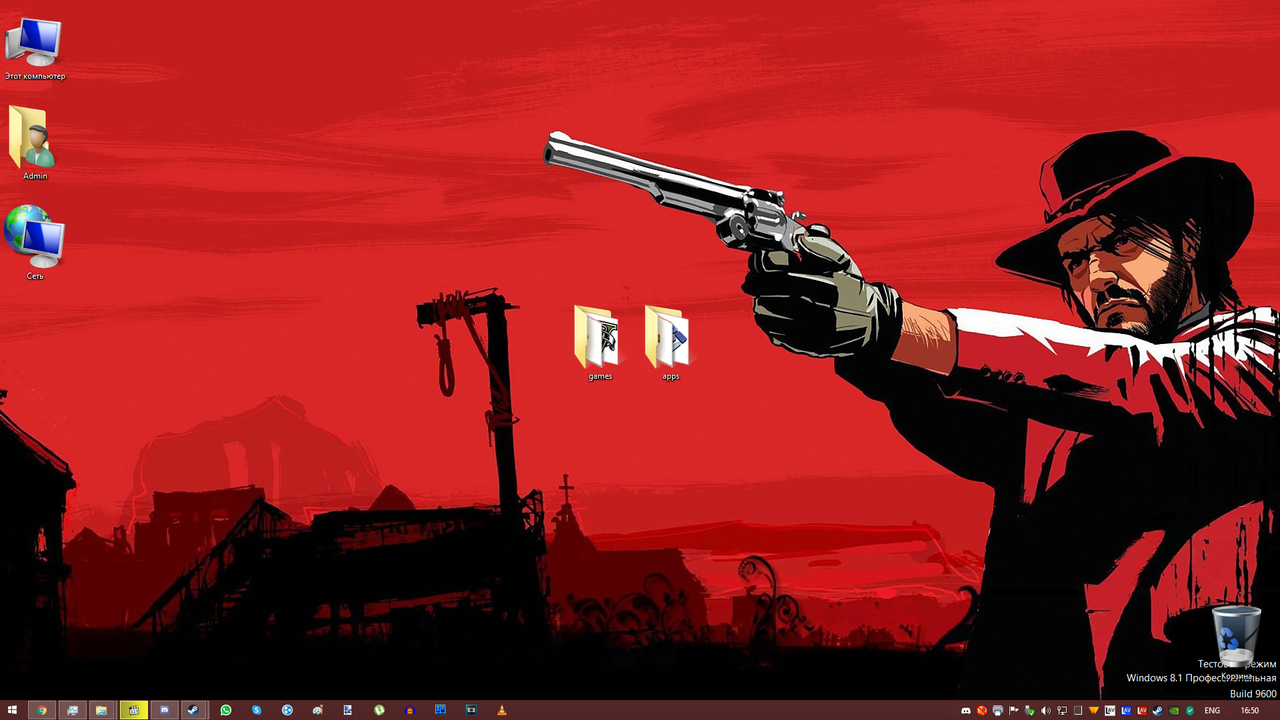Screen dimensions: 1280x720
Task: Switch to the yellow highlighted taskbar app
Action: pos(133,710)
